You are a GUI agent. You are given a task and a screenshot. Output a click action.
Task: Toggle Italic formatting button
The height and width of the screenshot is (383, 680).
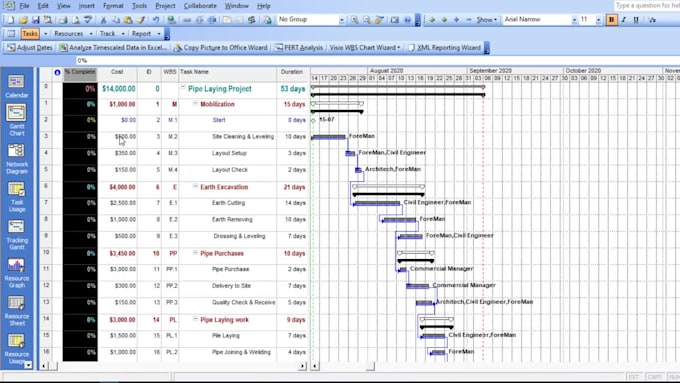(x=624, y=20)
